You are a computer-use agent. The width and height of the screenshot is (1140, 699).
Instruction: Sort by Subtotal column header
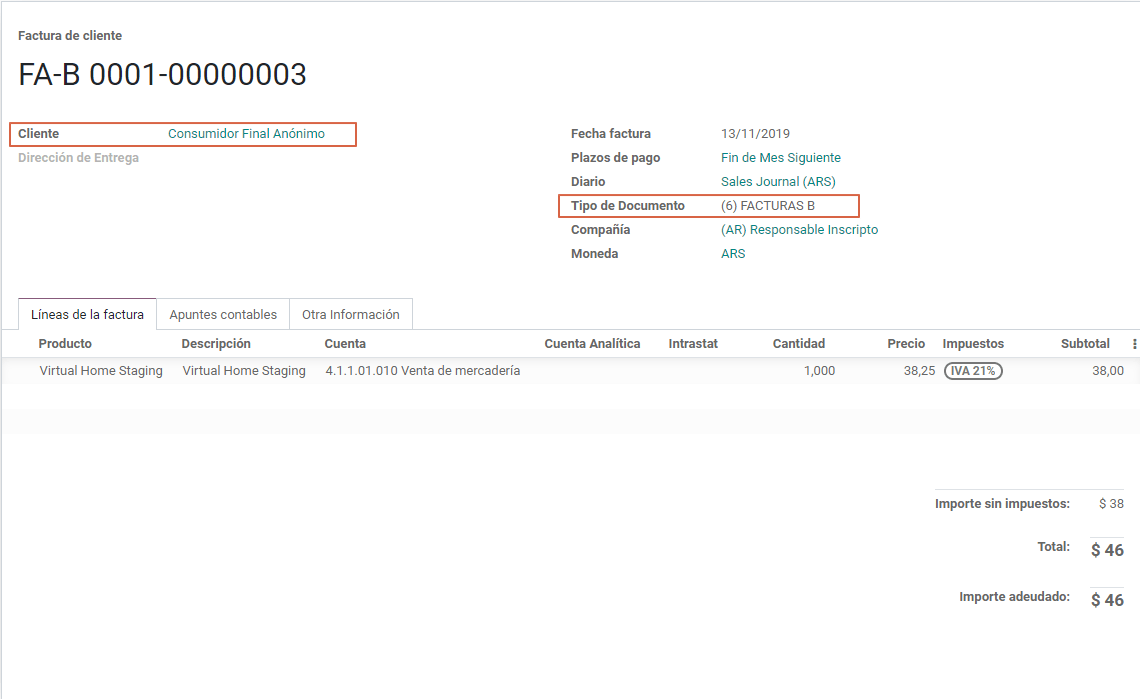(1085, 344)
